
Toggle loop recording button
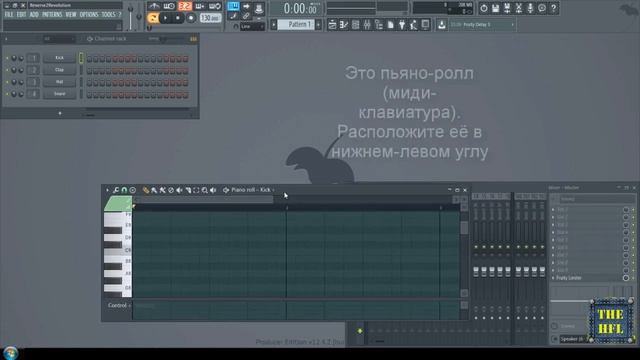click(215, 6)
